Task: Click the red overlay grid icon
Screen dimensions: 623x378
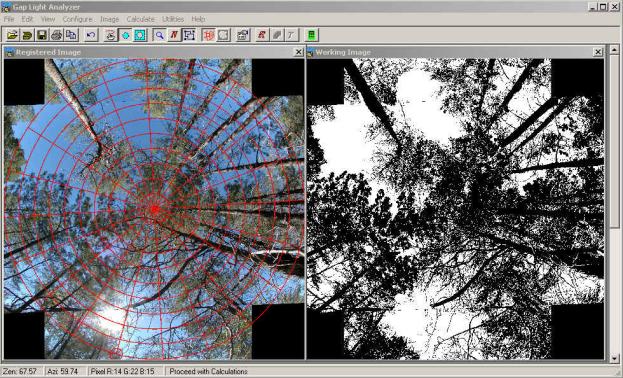Action: (x=209, y=35)
